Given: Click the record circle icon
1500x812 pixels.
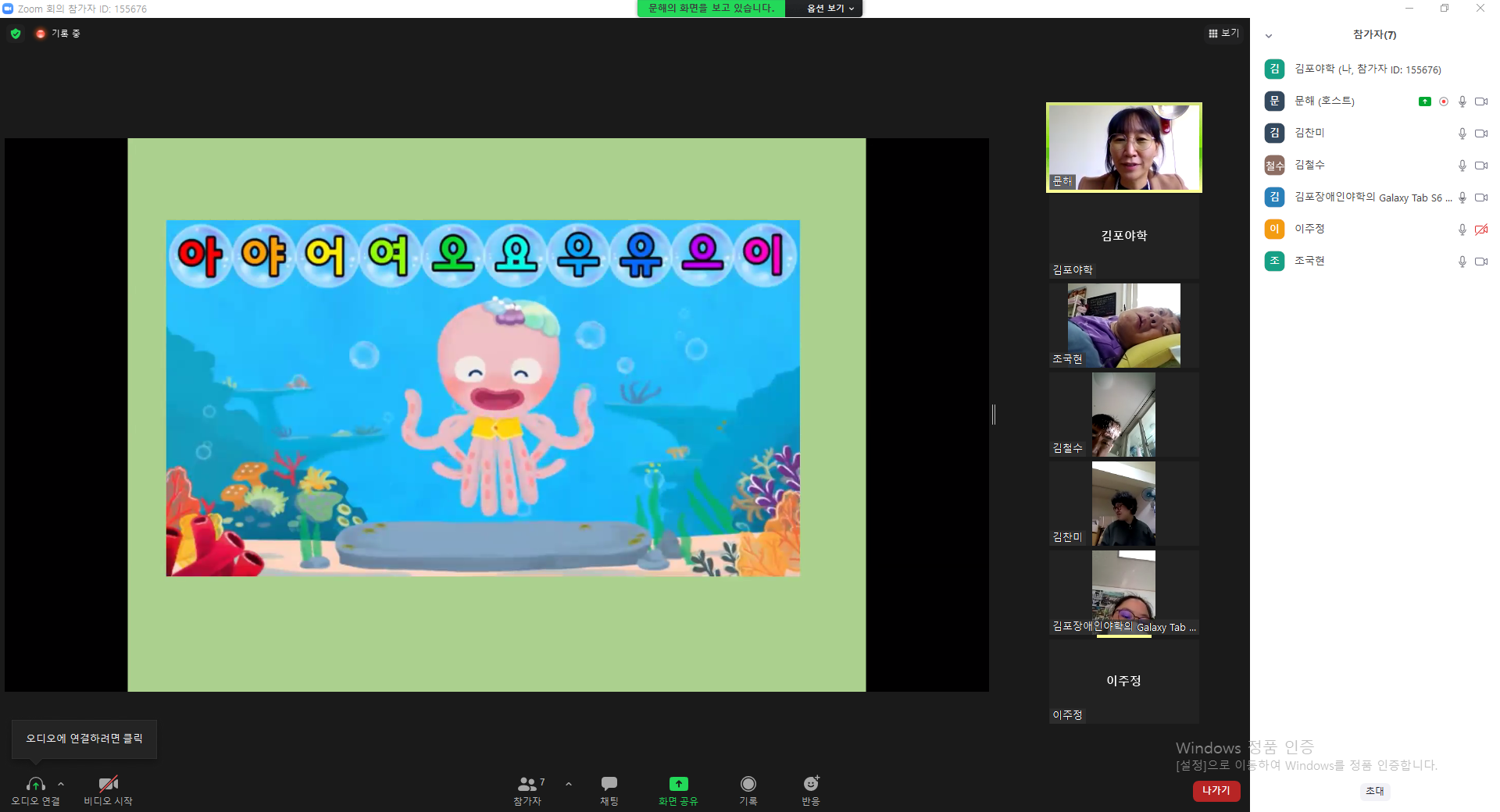Looking at the screenshot, I should pos(748,783).
